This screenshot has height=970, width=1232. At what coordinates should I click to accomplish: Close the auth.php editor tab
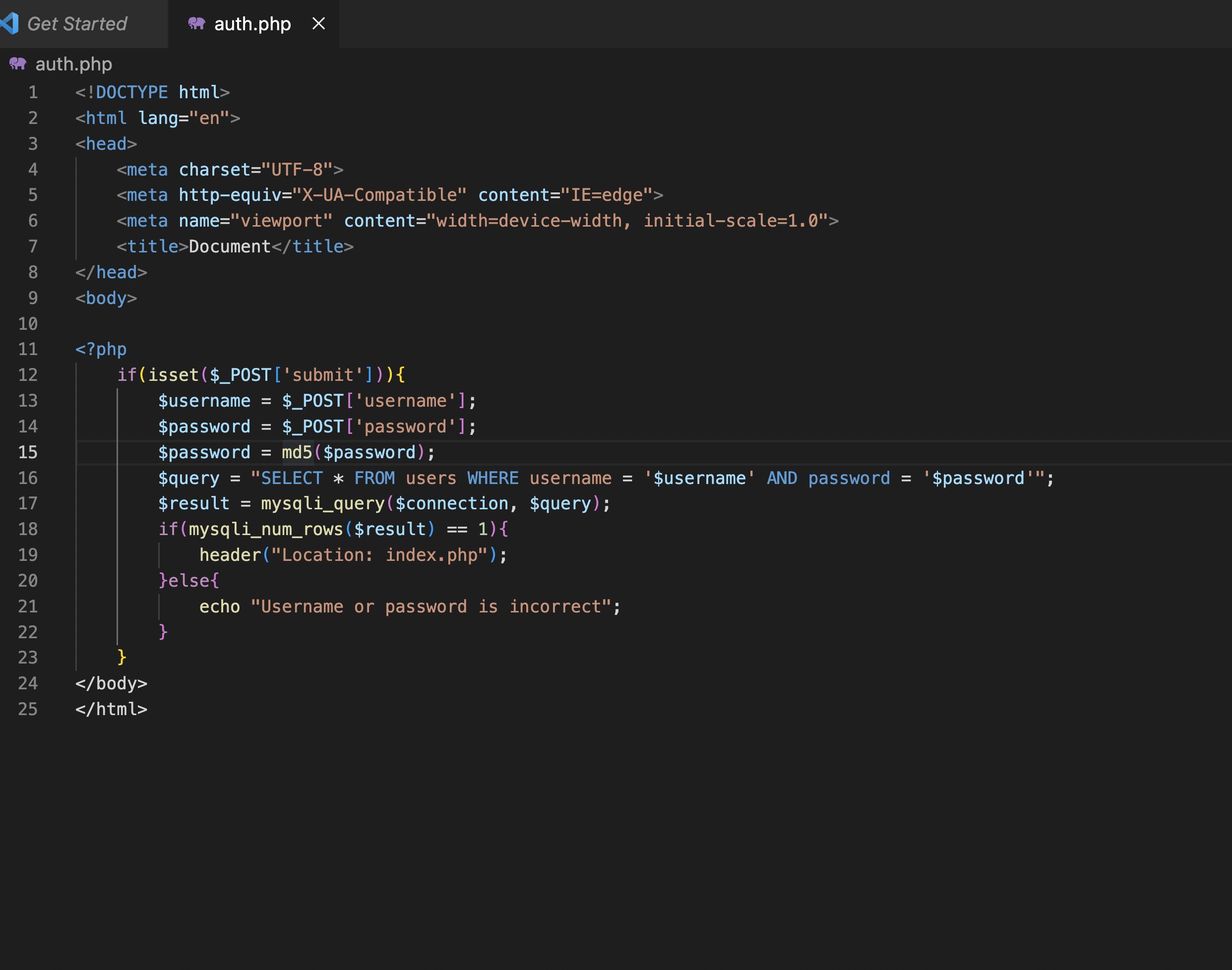pos(318,24)
